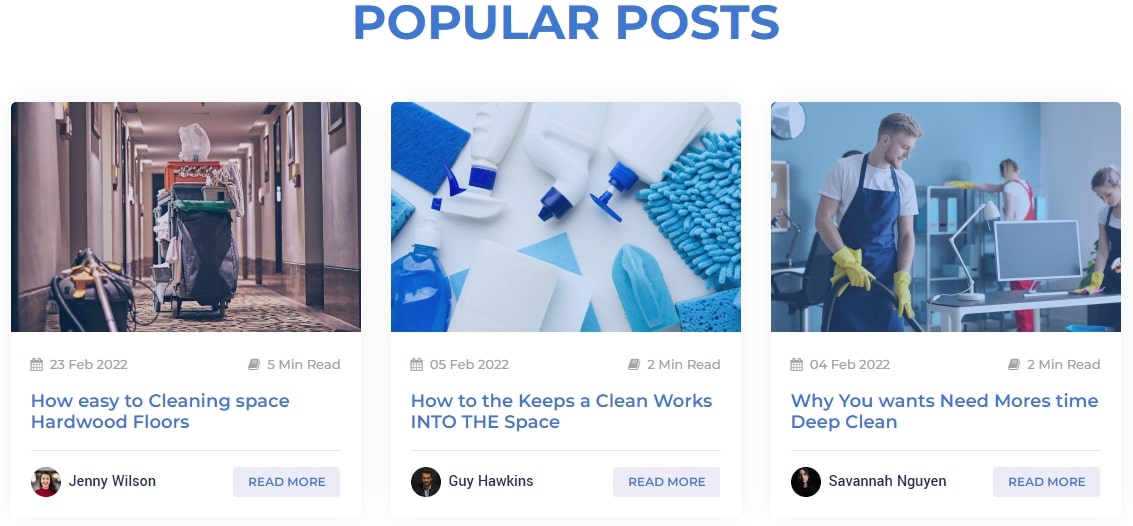
Task: Open Savannah Nguyen's avatar picture
Action: pos(806,481)
